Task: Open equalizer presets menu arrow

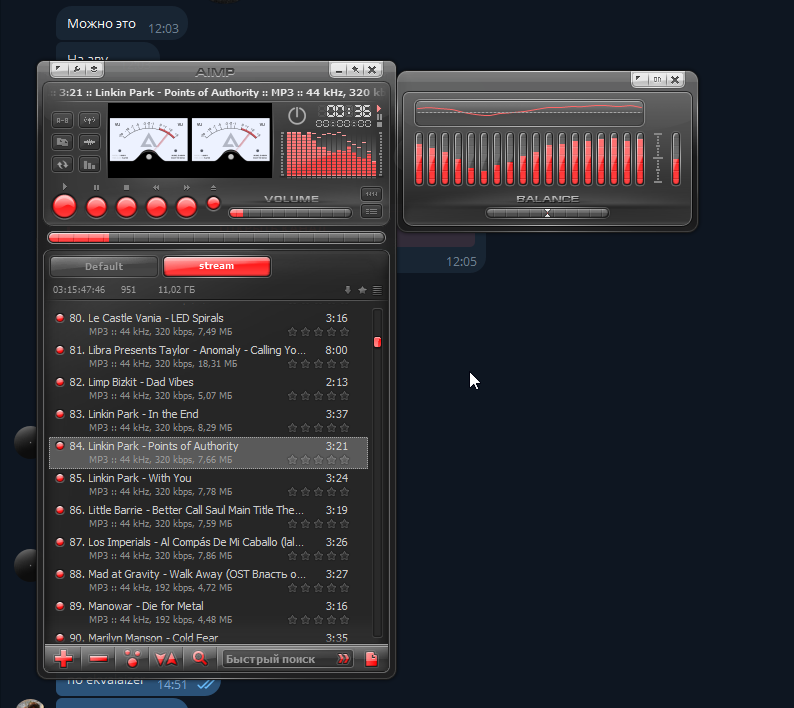Action: click(x=639, y=79)
